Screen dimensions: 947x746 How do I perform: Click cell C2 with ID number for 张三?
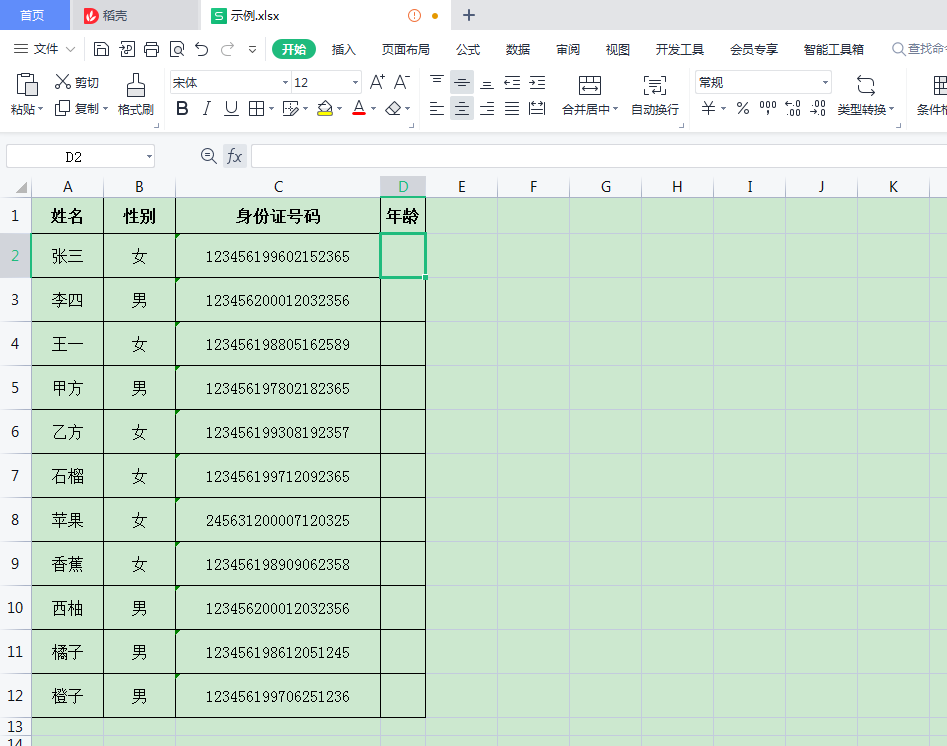[x=277, y=256]
